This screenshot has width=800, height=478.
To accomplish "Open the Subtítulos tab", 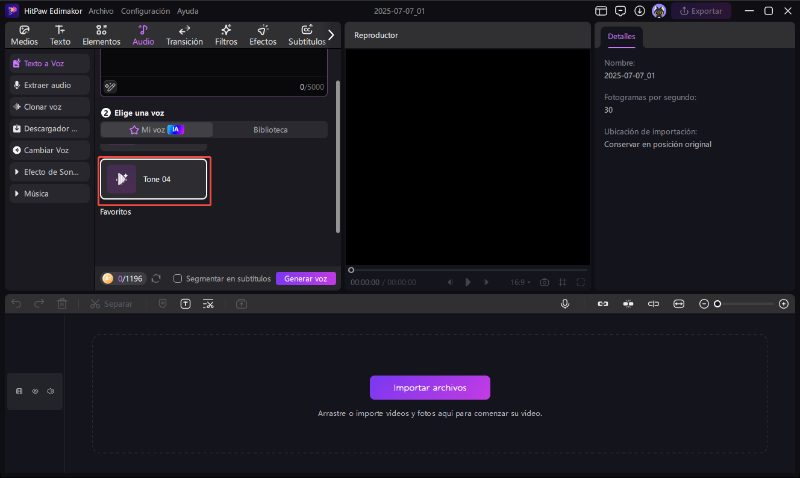I will (307, 35).
